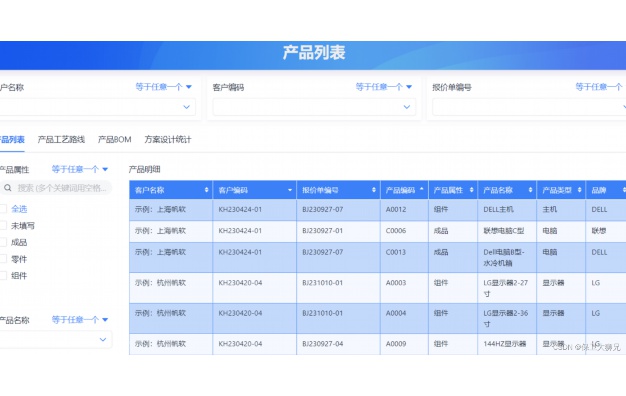Click the 产品明细 table title
Image resolution: width=626 pixels, height=396 pixels.
(144, 170)
